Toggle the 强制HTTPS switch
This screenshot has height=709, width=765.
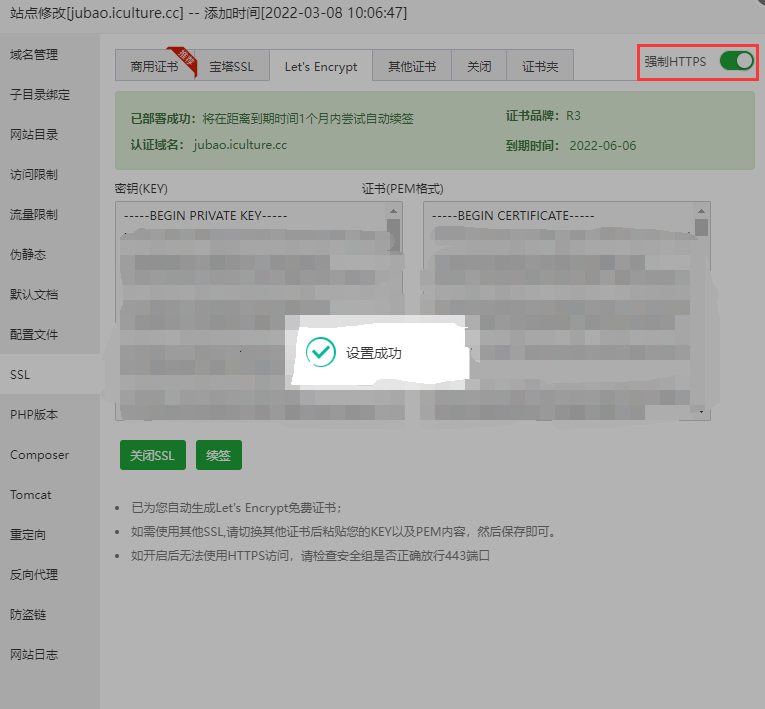(737, 61)
